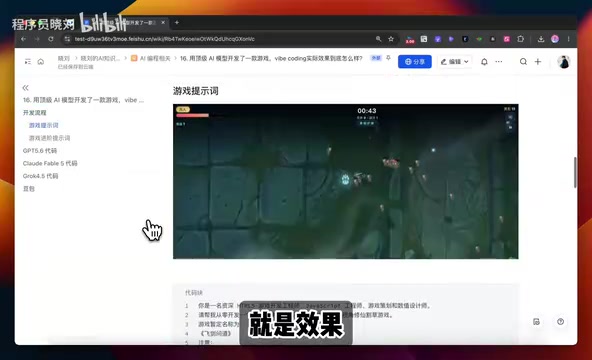Click the '游戏提示词' heading in document
Screen dimensions: 592x360
coord(196,91)
